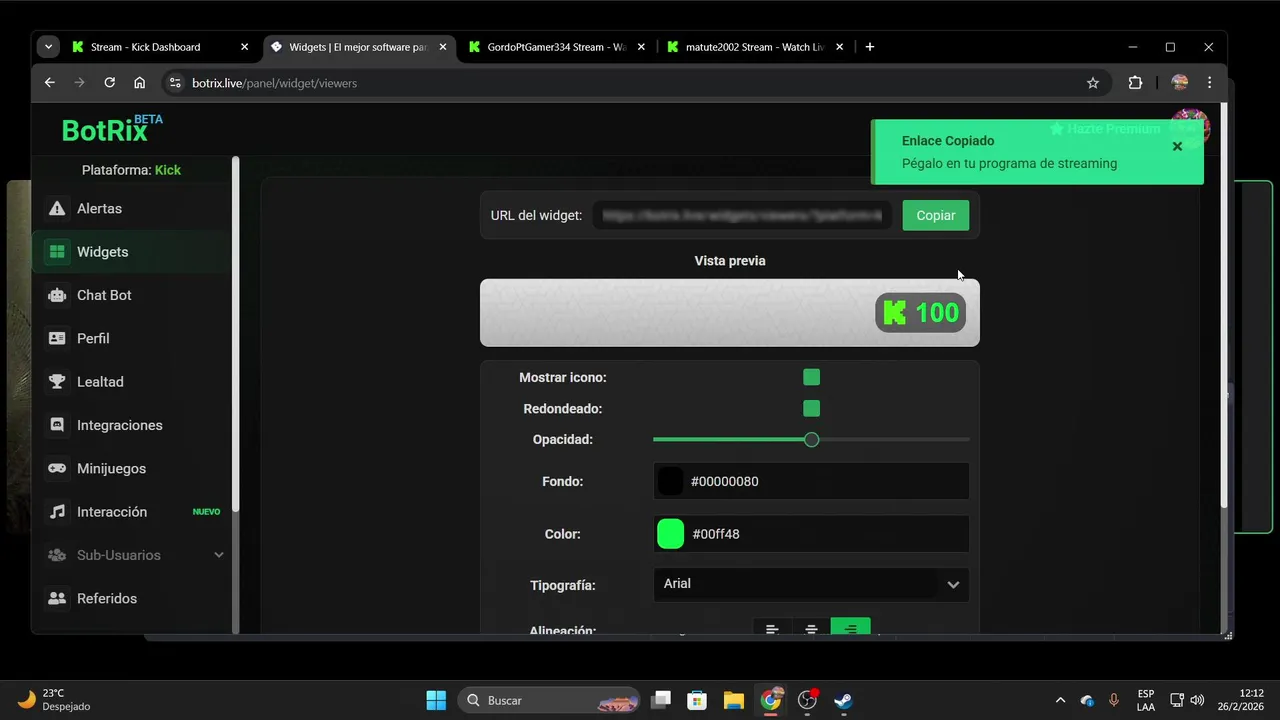Switch to the matute2002 Stream tab
The height and width of the screenshot is (720, 1280).
point(755,47)
